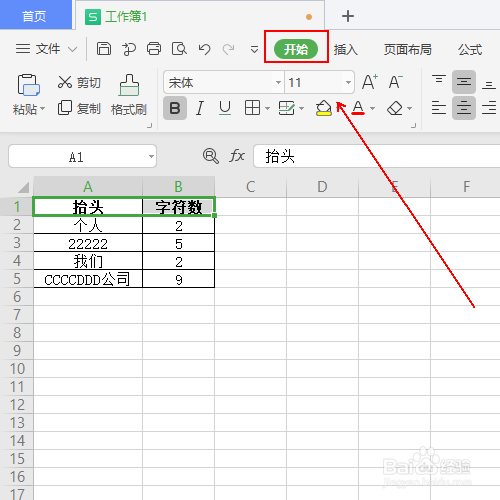The height and width of the screenshot is (500, 500).
Task: Apply yellow fill color bucket
Action: 323,108
